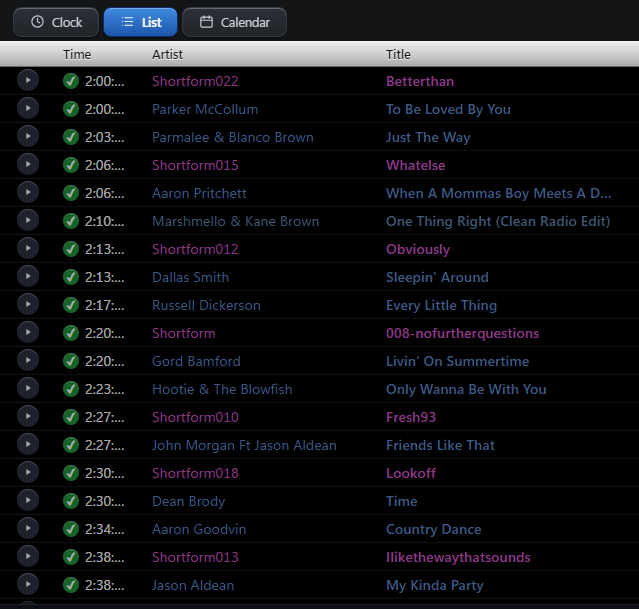
Task: Select the title When A Mommas Boy Meets A D...
Action: coord(498,193)
